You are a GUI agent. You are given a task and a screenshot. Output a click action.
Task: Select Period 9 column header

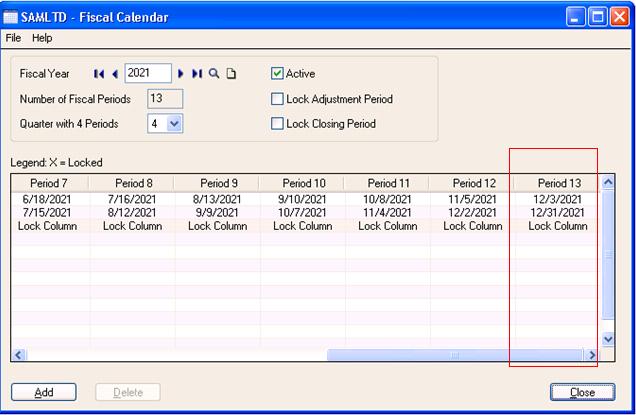tap(219, 183)
